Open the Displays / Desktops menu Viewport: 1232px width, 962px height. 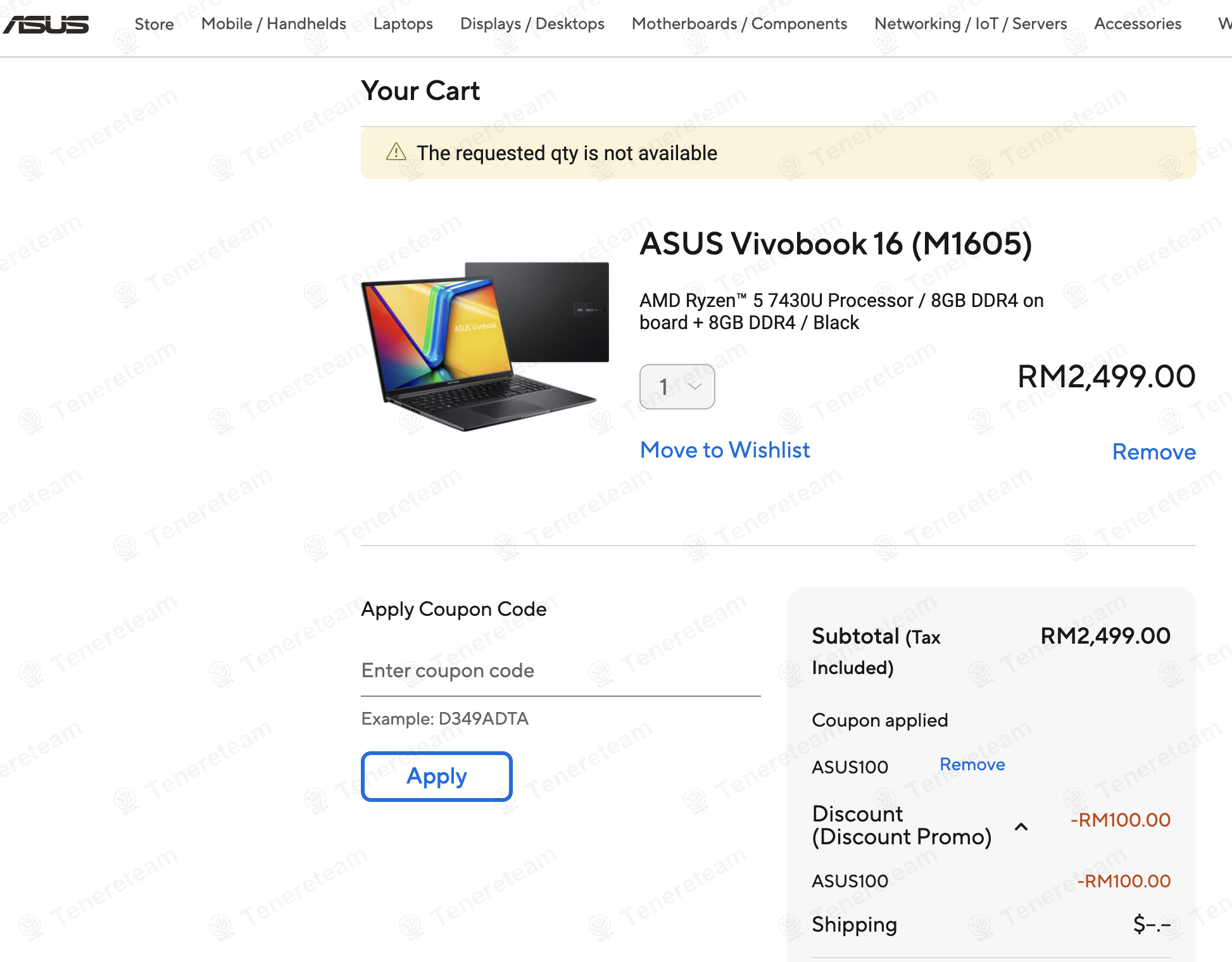(x=532, y=24)
